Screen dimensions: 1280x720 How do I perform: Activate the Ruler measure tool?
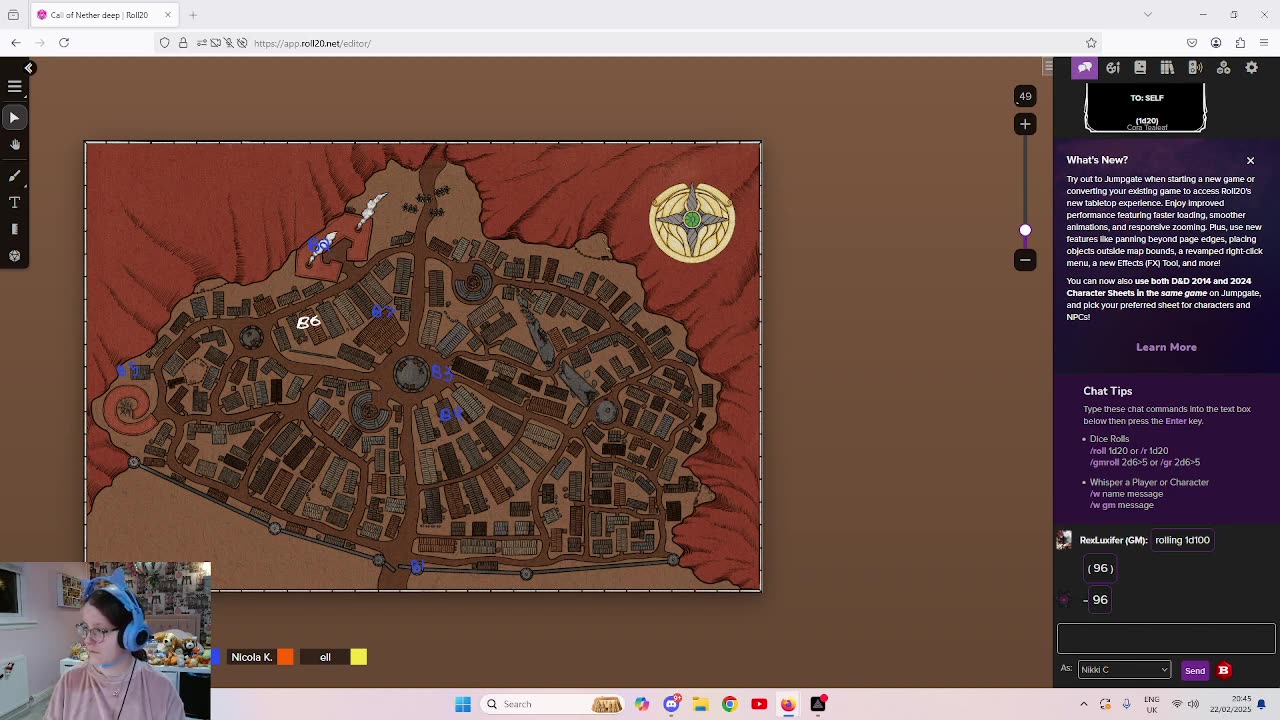pyautogui.click(x=15, y=229)
